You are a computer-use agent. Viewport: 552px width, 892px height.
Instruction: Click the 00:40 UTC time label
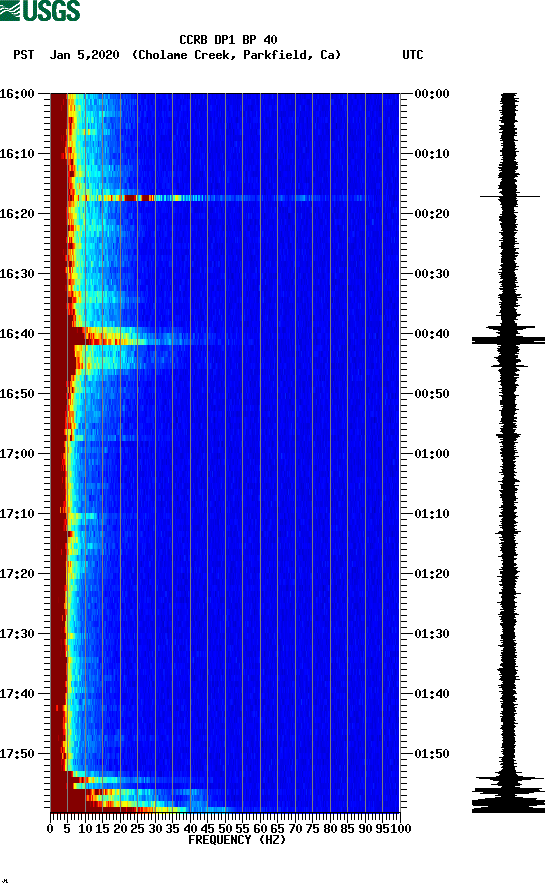432,334
